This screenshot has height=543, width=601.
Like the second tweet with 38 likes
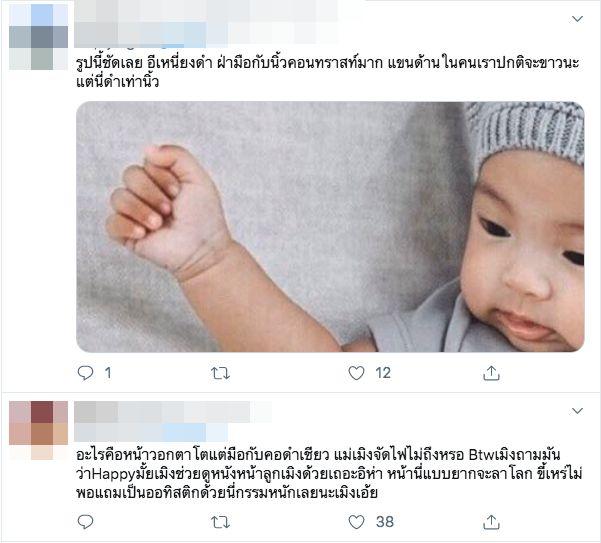(x=356, y=522)
